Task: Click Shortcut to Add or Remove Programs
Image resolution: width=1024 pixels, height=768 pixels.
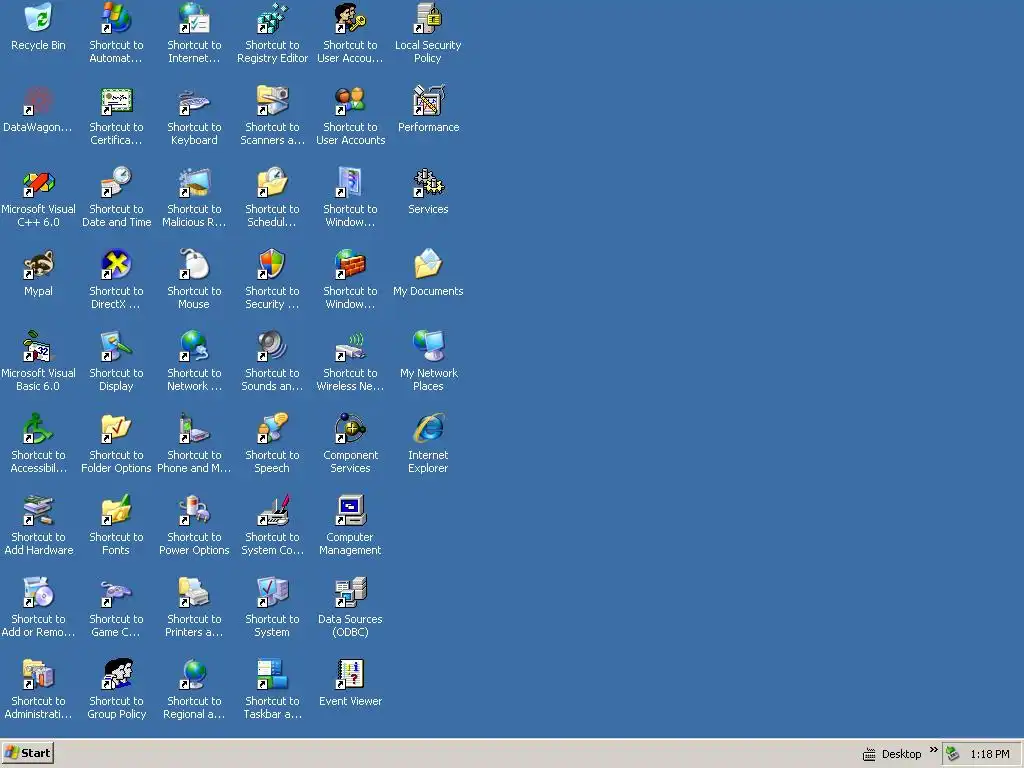Action: coord(38,592)
